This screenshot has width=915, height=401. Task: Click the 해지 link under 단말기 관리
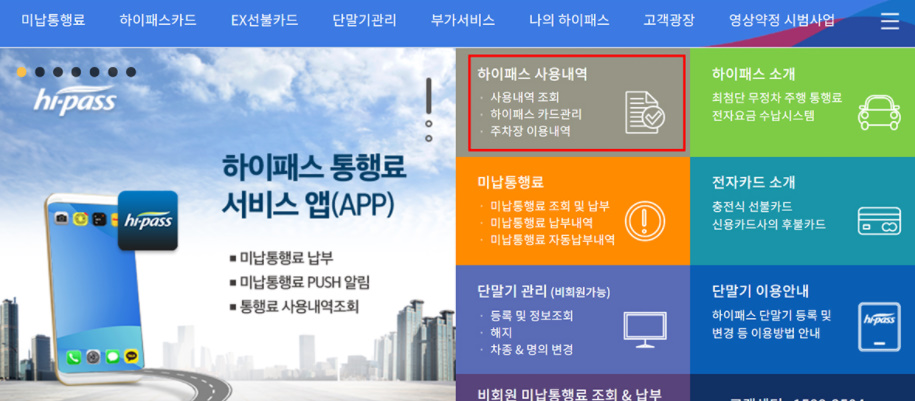tap(501, 333)
